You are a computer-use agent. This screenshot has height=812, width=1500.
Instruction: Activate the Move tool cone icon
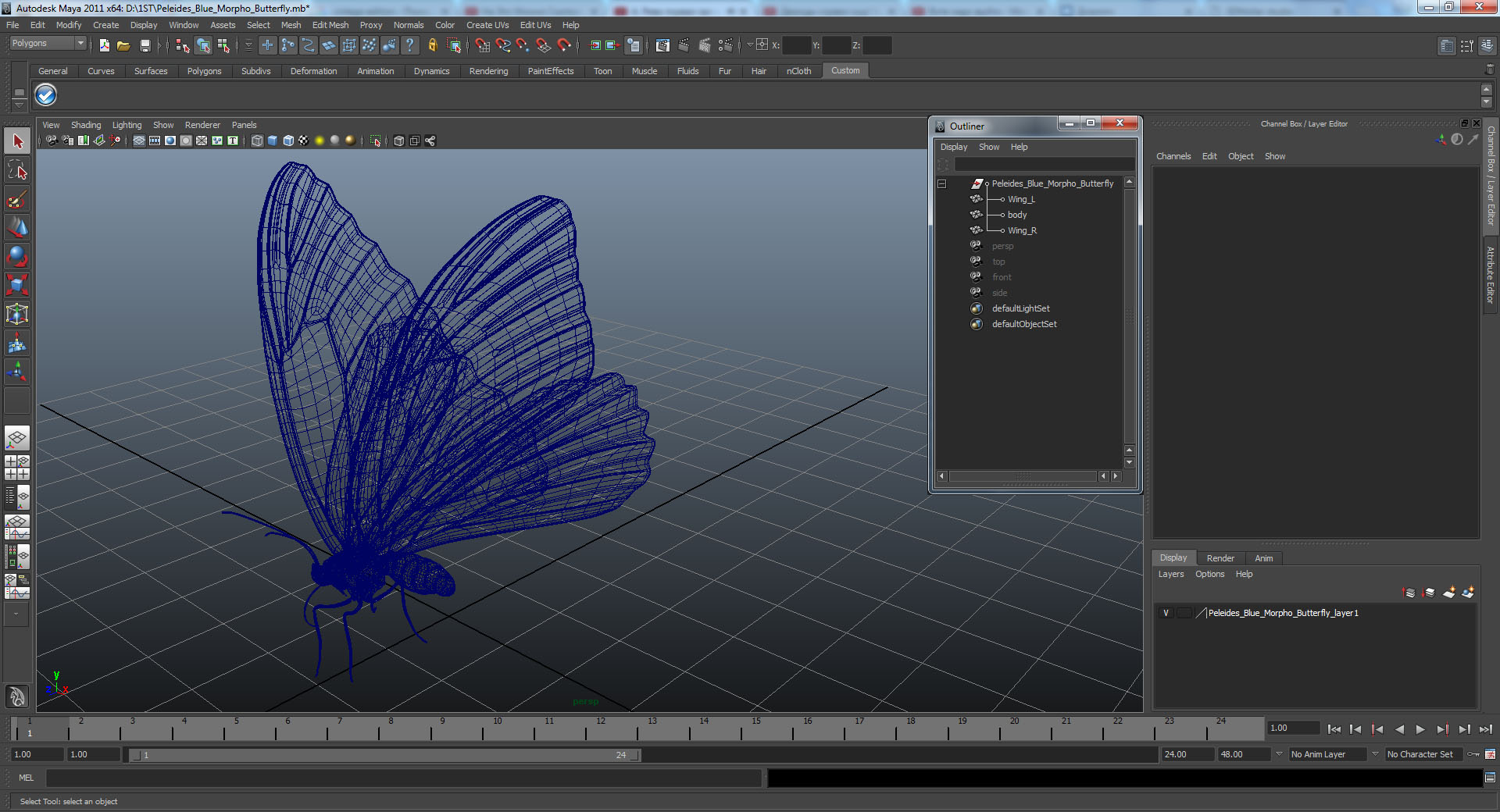pyautogui.click(x=17, y=227)
